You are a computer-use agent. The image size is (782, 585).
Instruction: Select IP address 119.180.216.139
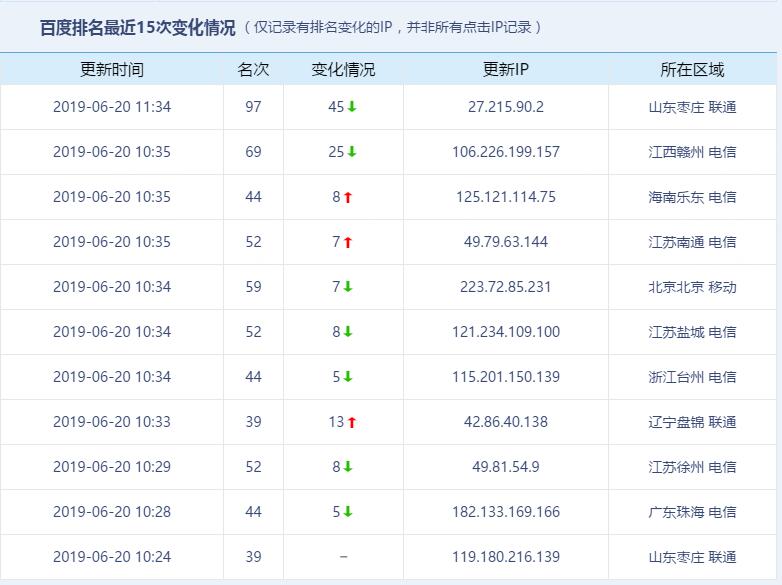click(x=506, y=557)
